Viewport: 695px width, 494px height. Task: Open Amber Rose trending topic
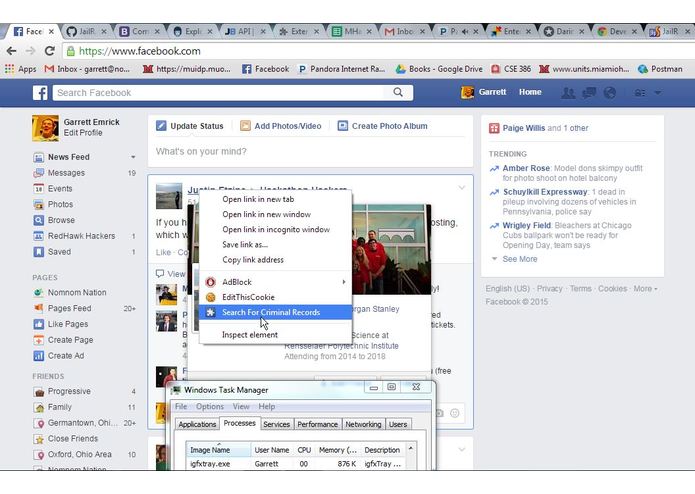point(526,168)
